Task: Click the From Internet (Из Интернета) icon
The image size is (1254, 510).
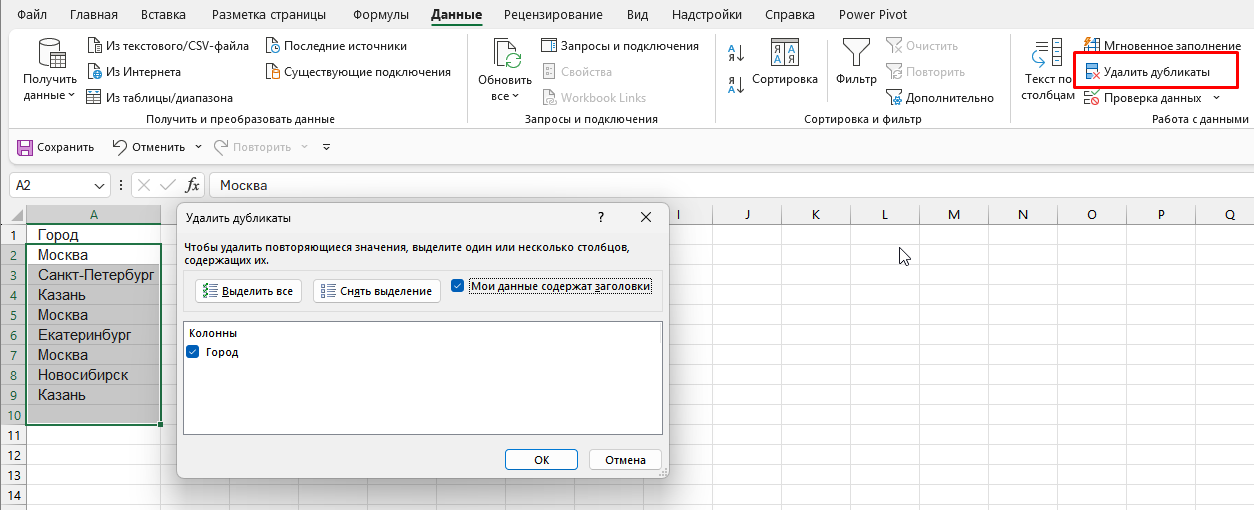Action: pos(95,72)
